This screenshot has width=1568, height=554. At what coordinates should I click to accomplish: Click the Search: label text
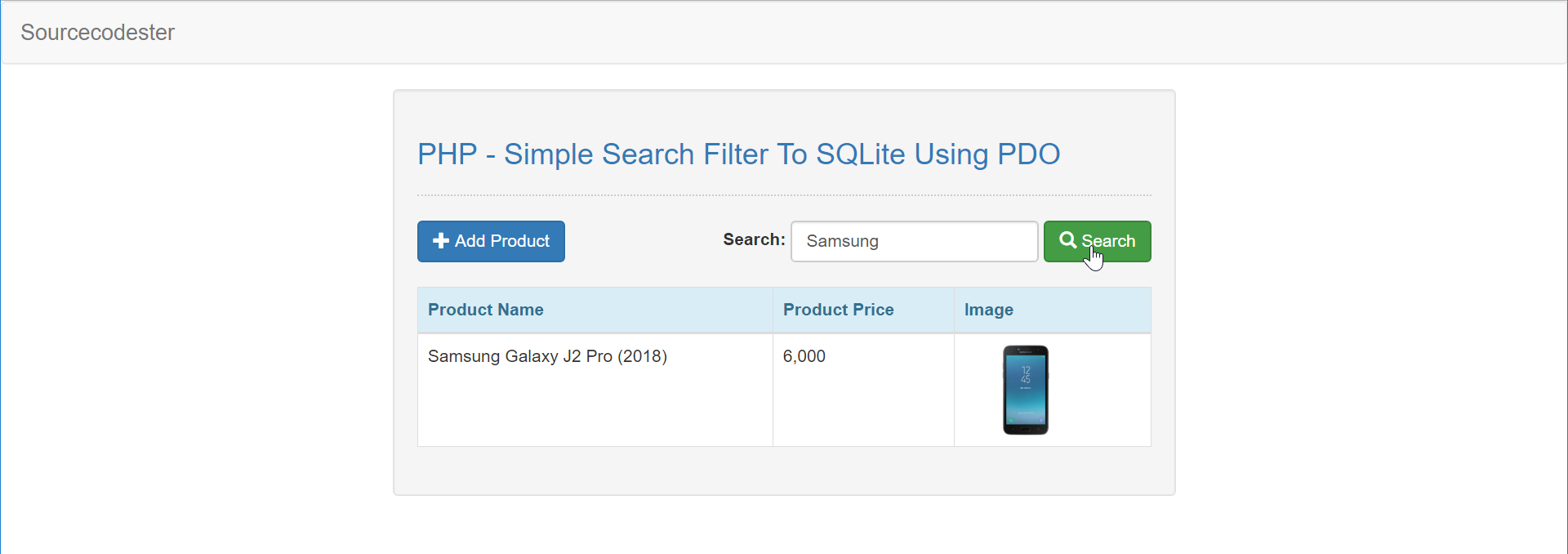pyautogui.click(x=754, y=239)
